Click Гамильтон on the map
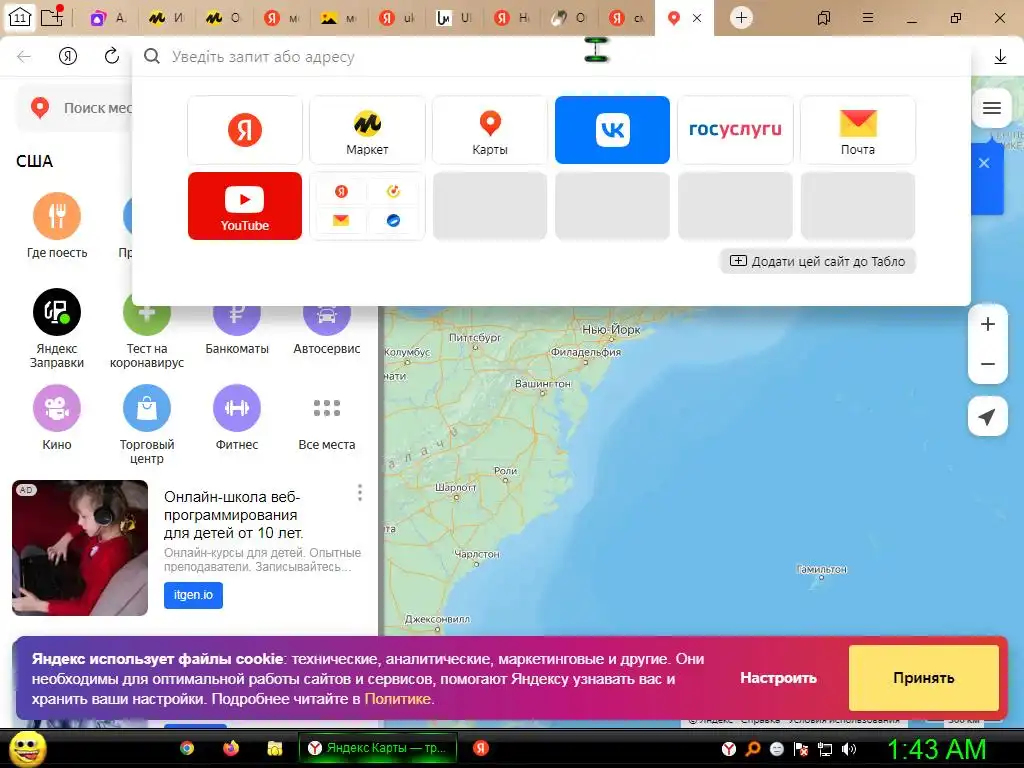 coord(822,569)
